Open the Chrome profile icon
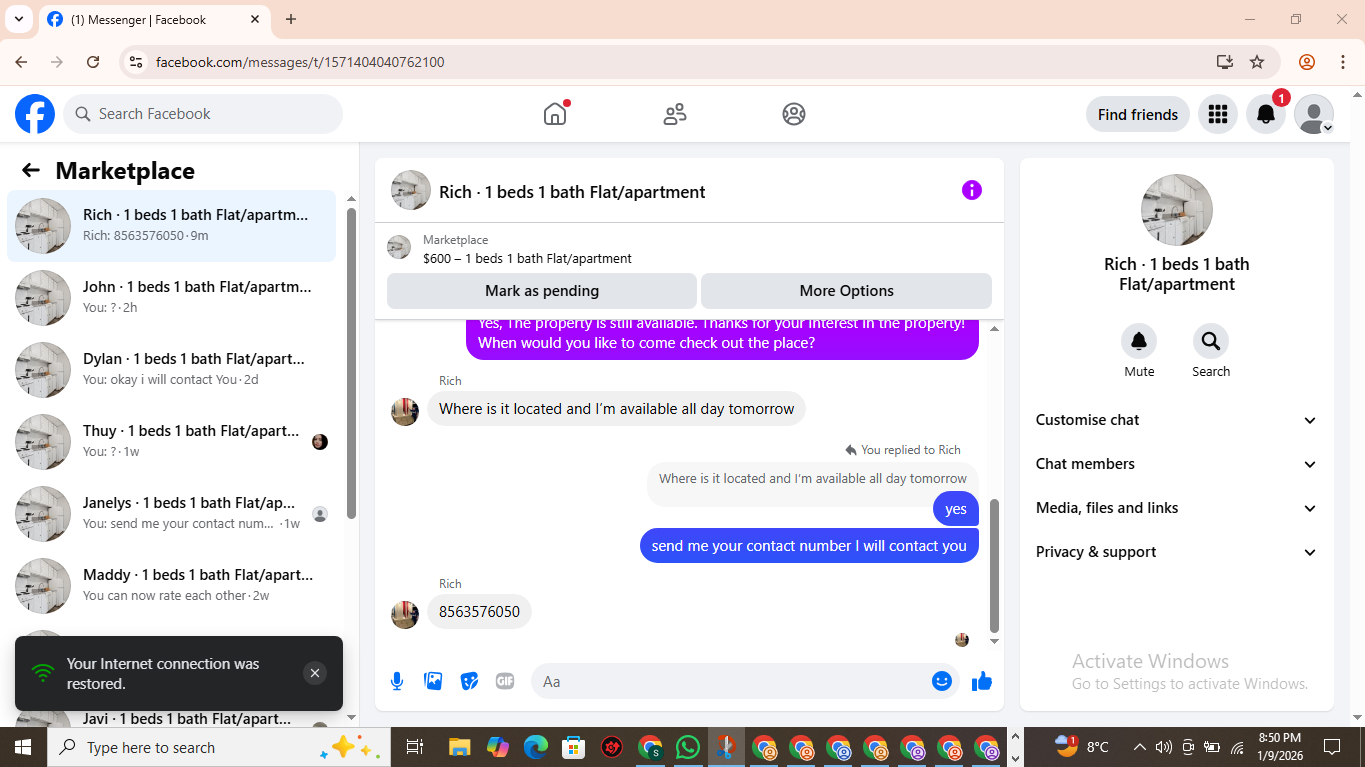 [x=1307, y=62]
